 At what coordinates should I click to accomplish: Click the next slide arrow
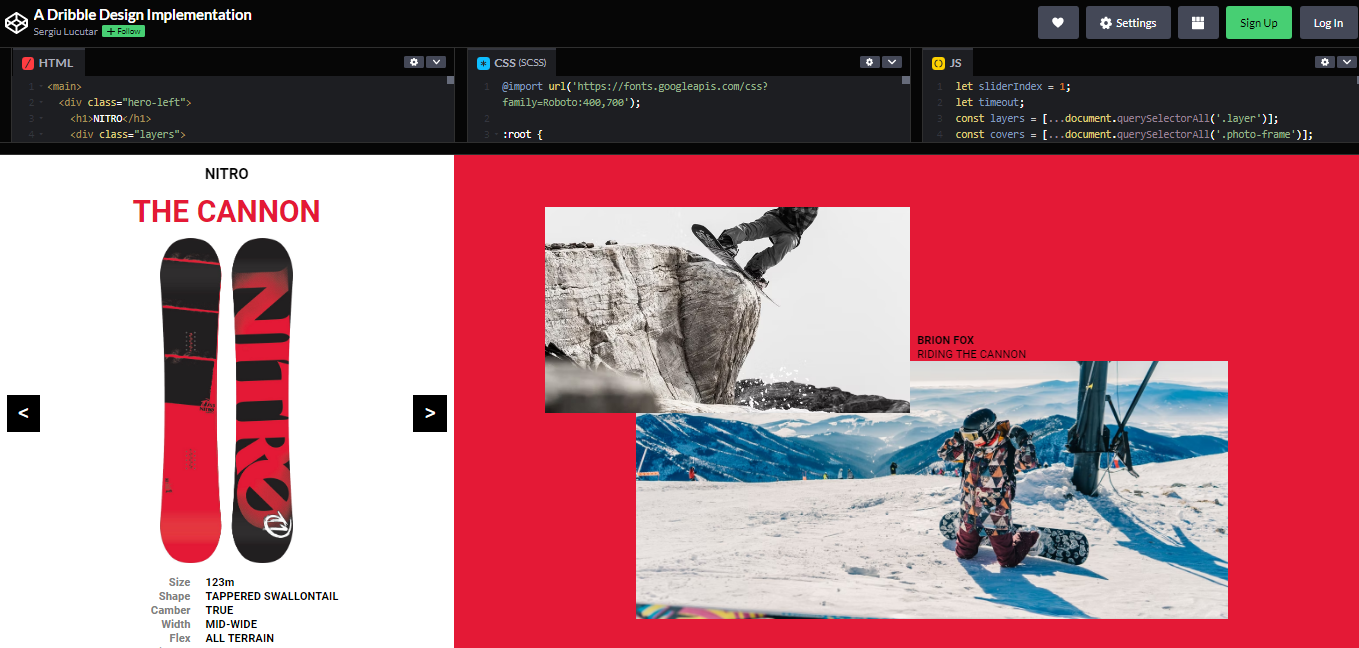pos(429,413)
